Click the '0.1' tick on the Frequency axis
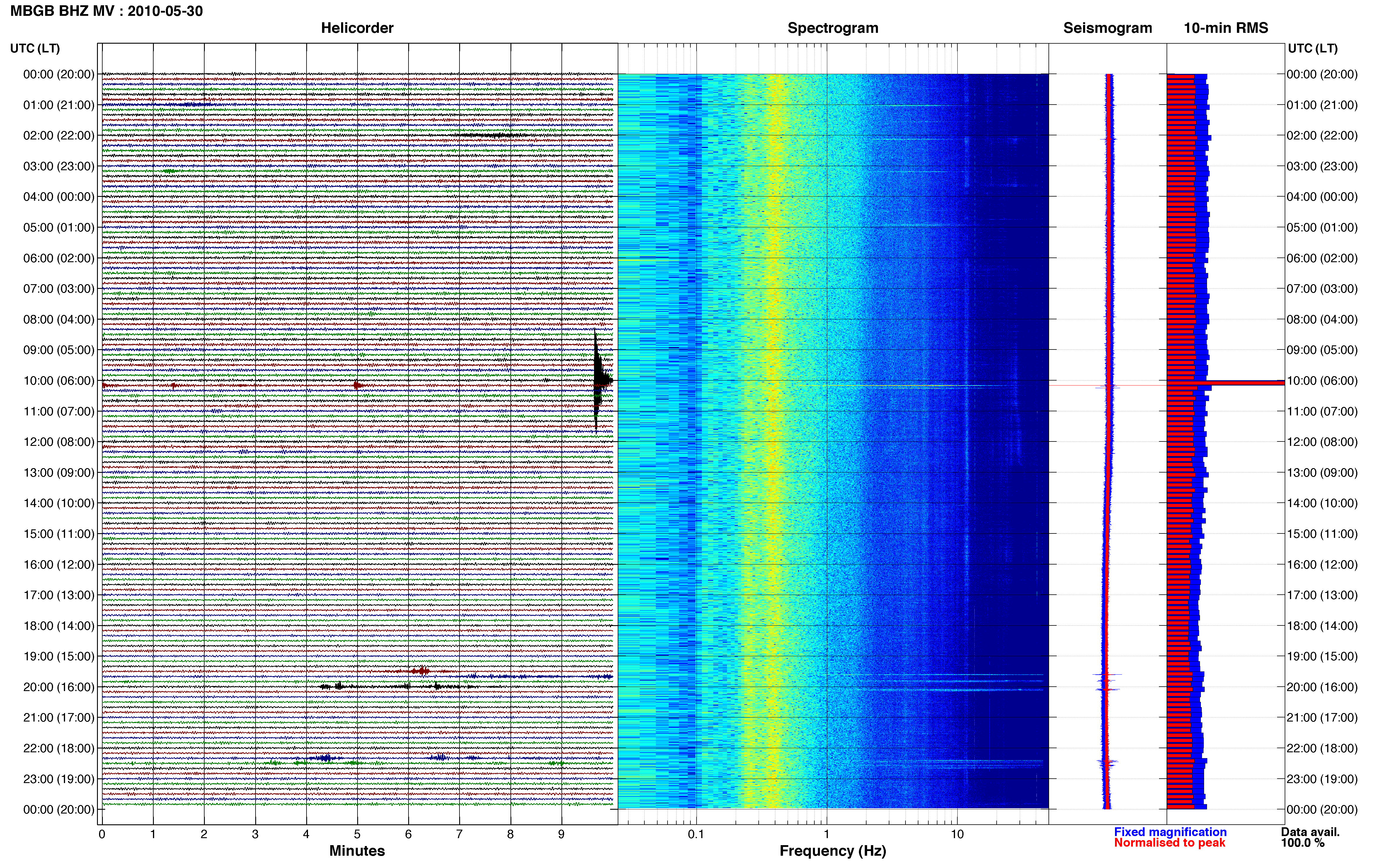The height and width of the screenshot is (868, 1389). click(696, 834)
